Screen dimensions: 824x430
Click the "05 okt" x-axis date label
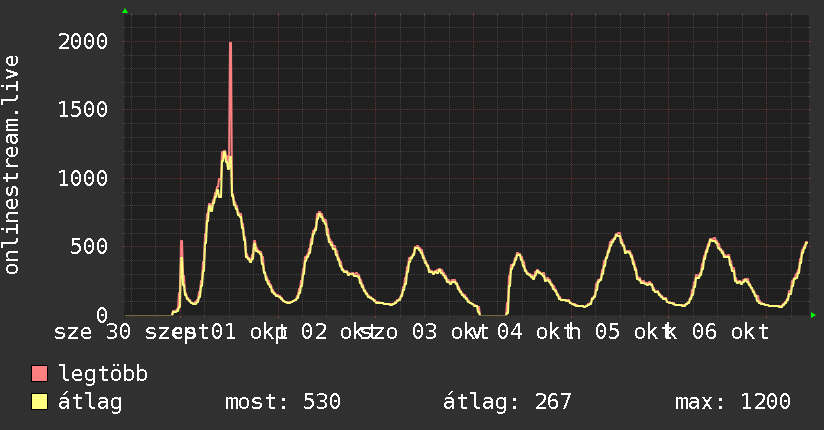coord(627,332)
